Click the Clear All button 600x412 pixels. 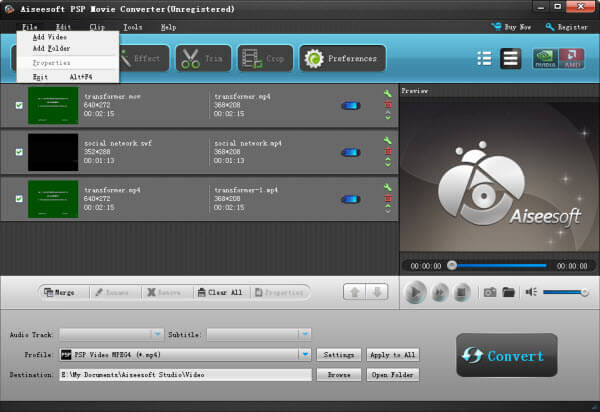tap(220, 292)
